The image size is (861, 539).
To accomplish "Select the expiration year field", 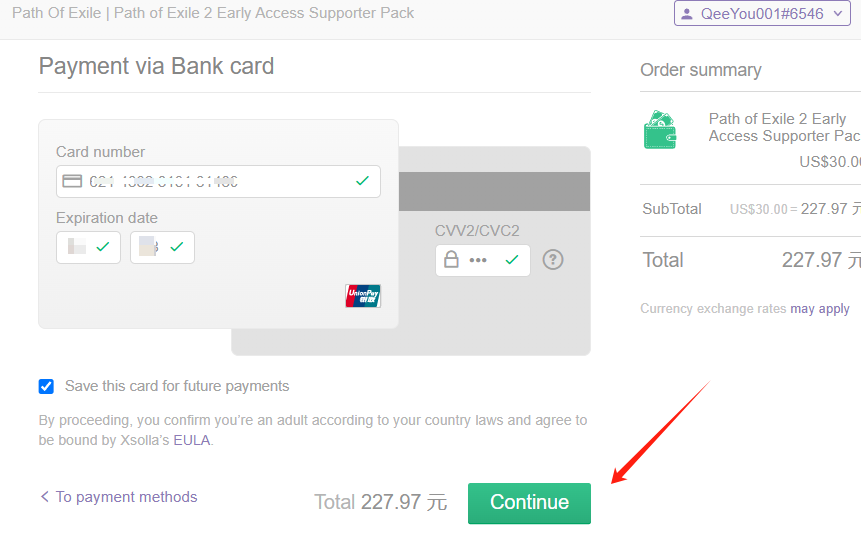I will pyautogui.click(x=162, y=248).
